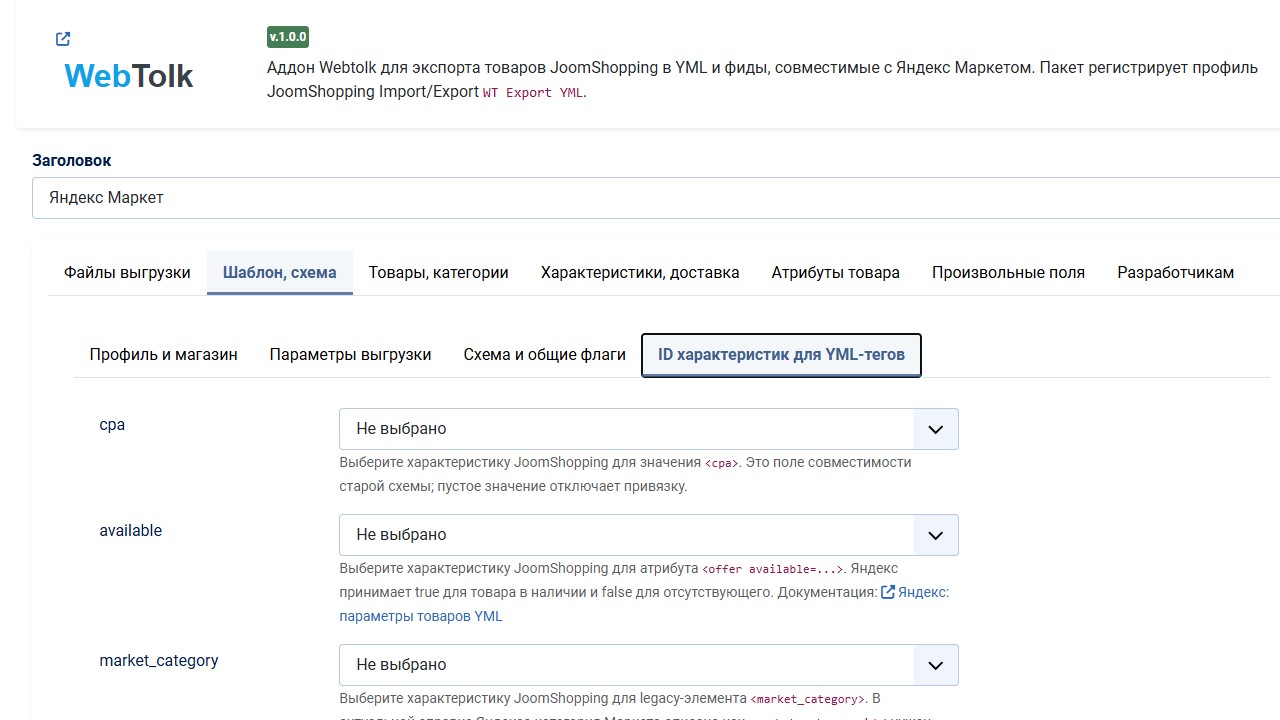Open the Товары, категории tab
1280x720 pixels.
click(439, 272)
